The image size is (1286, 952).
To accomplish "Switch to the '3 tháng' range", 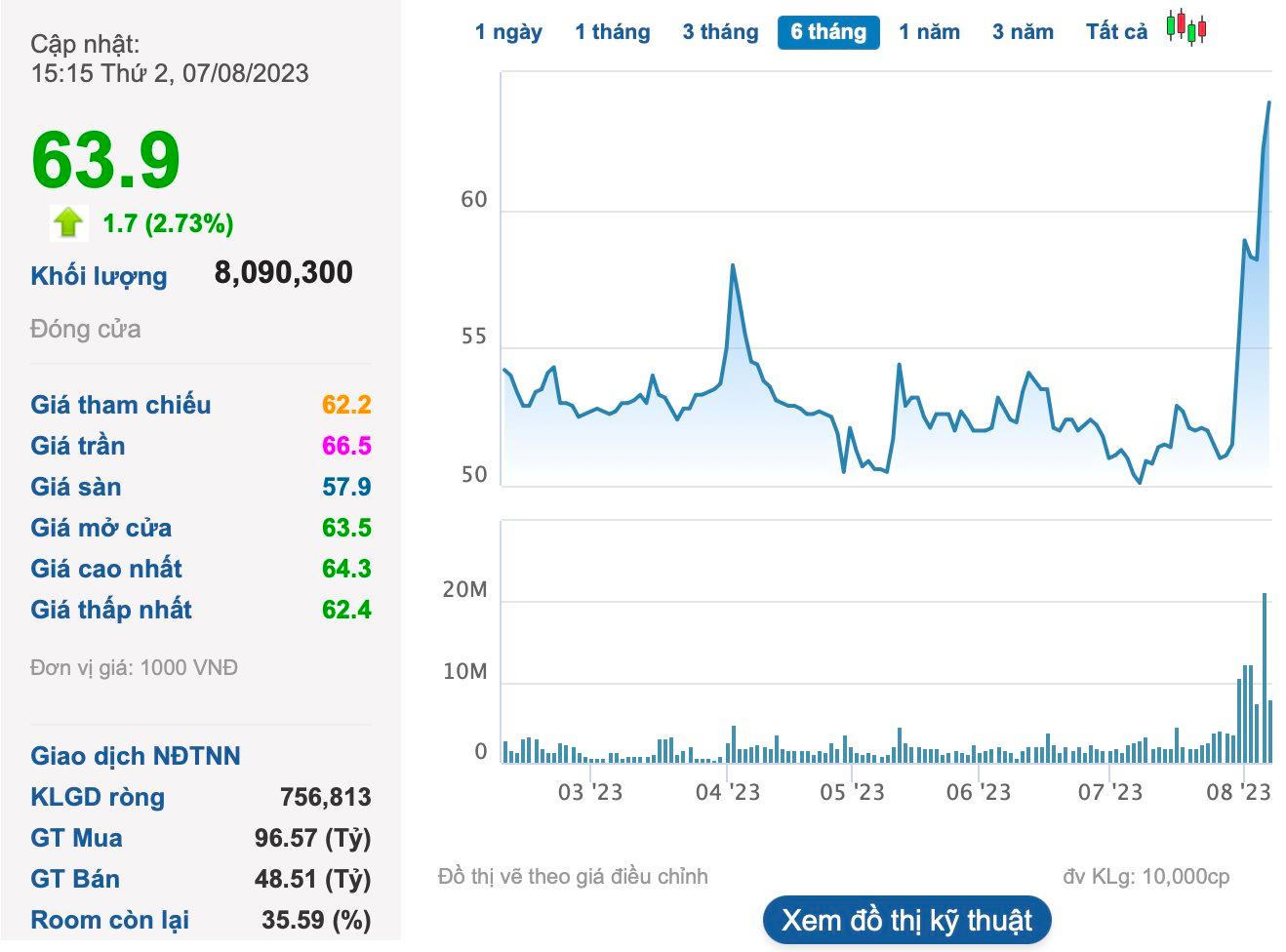I will [x=720, y=32].
